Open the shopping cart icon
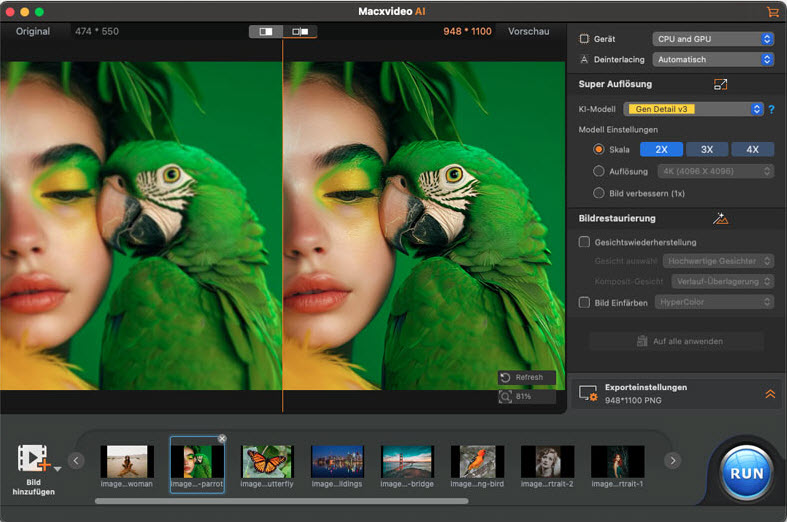This screenshot has height=522, width=787. 772,11
